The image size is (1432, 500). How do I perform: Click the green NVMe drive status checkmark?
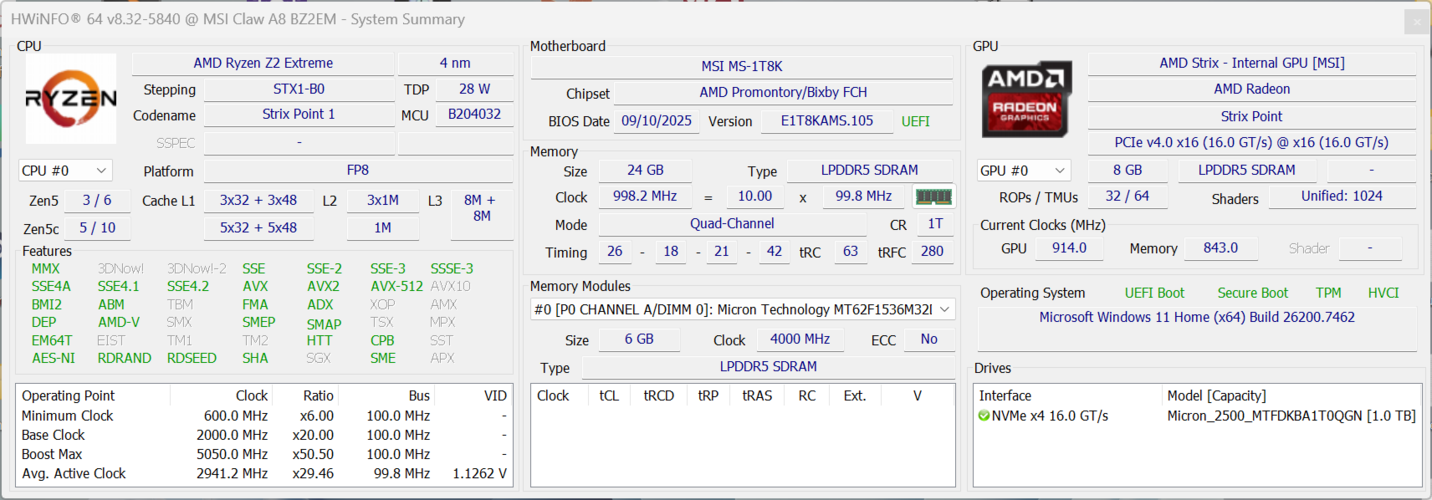click(984, 416)
